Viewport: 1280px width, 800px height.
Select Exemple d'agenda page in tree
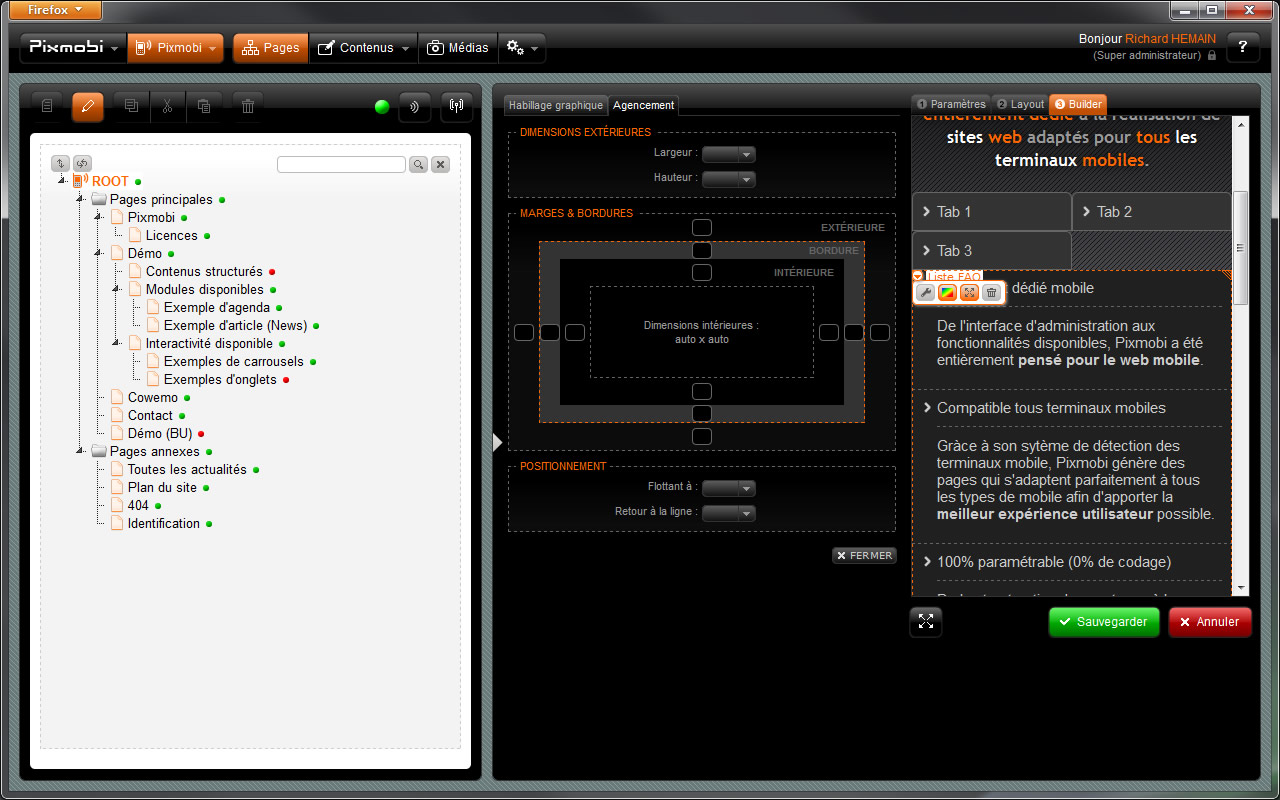(x=217, y=307)
